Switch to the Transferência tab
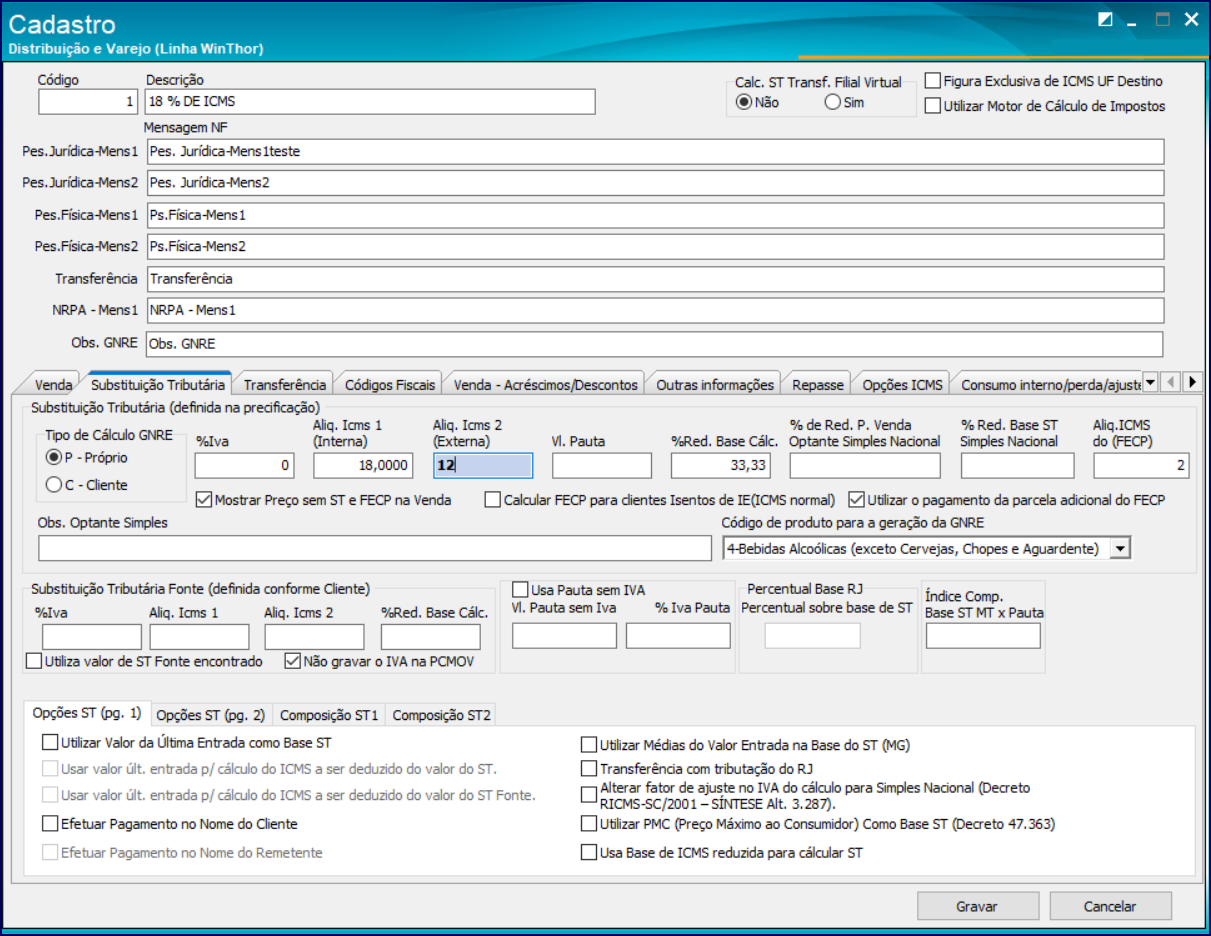This screenshot has width=1211, height=936. tap(285, 384)
